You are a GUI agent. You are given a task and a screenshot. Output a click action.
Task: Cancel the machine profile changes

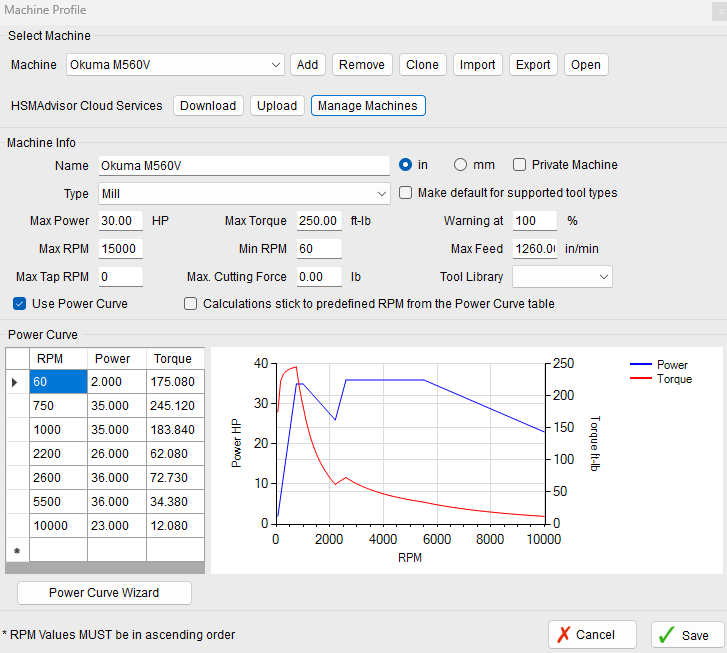(x=592, y=634)
